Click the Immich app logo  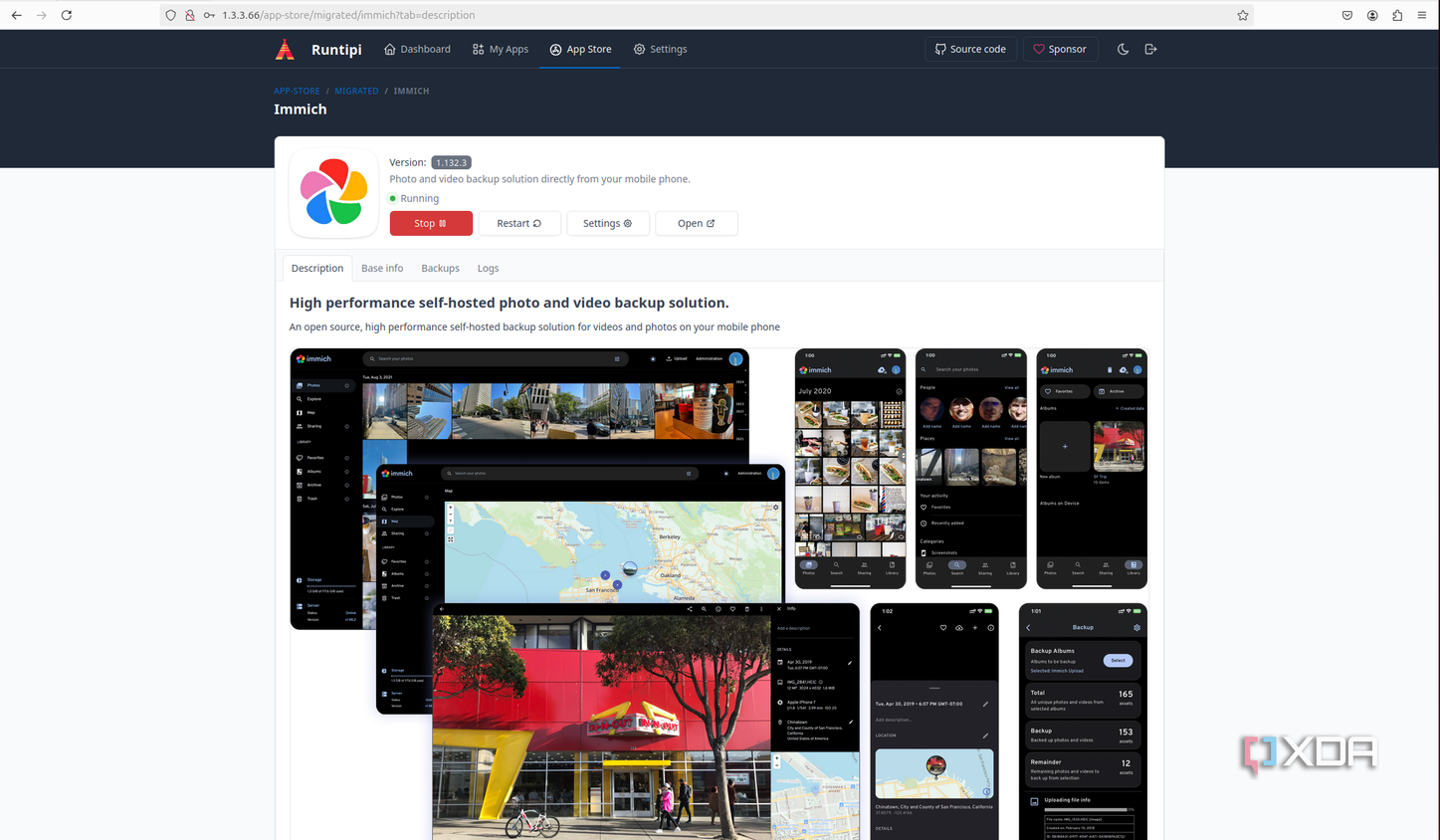pos(333,192)
